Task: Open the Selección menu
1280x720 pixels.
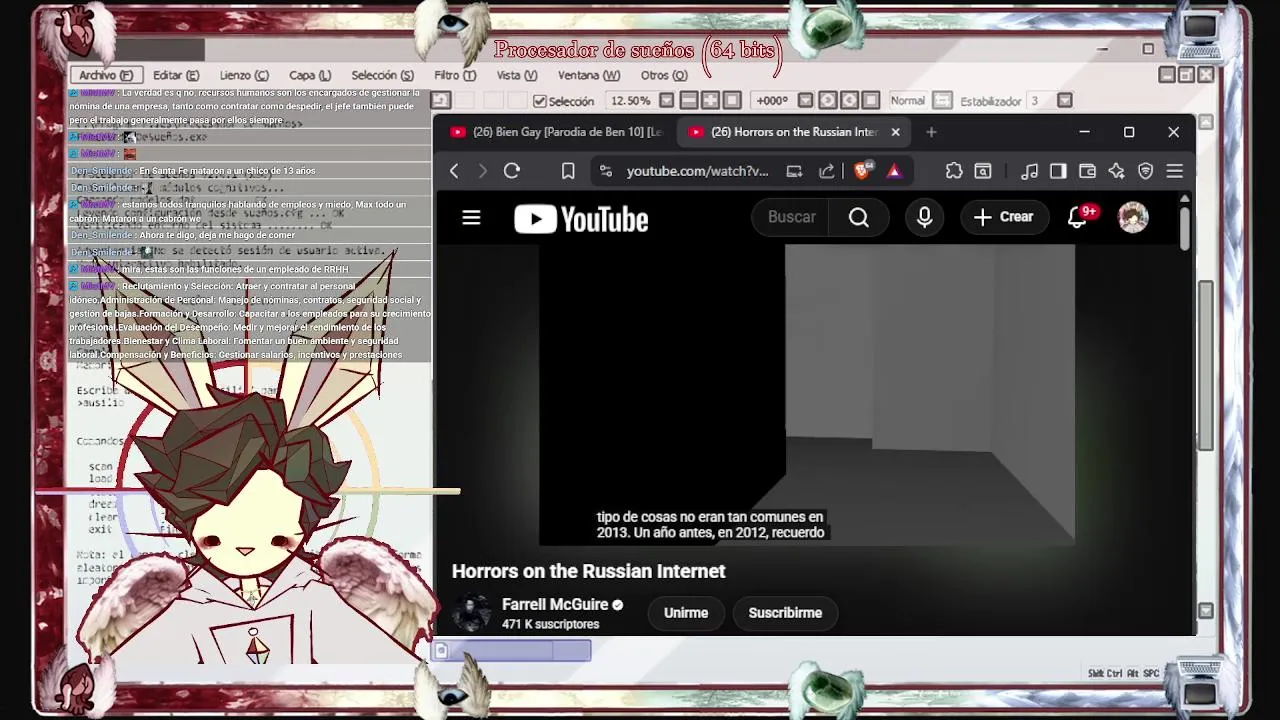Action: [x=382, y=75]
